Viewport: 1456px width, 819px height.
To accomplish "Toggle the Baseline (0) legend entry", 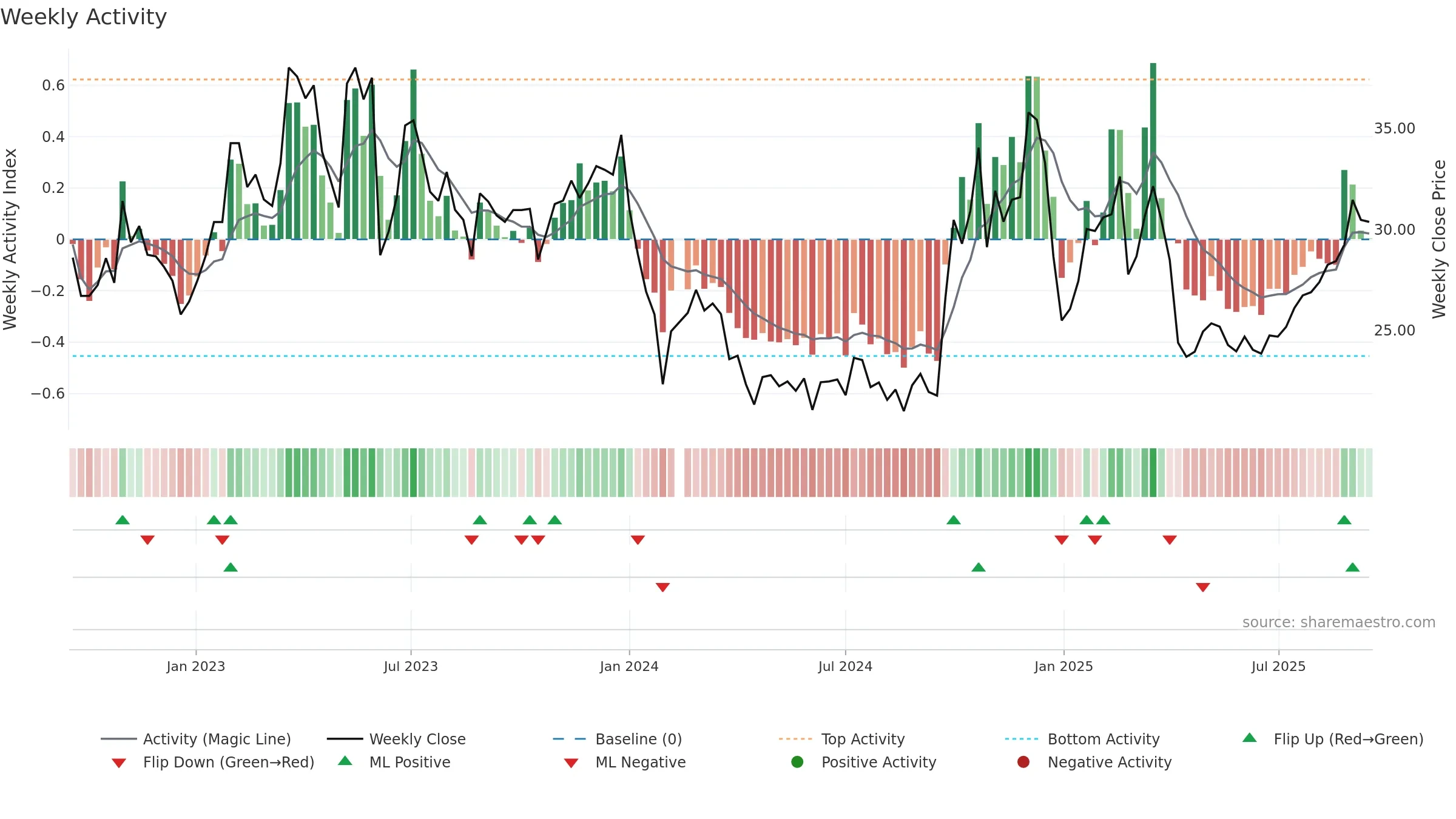I will tap(618, 739).
